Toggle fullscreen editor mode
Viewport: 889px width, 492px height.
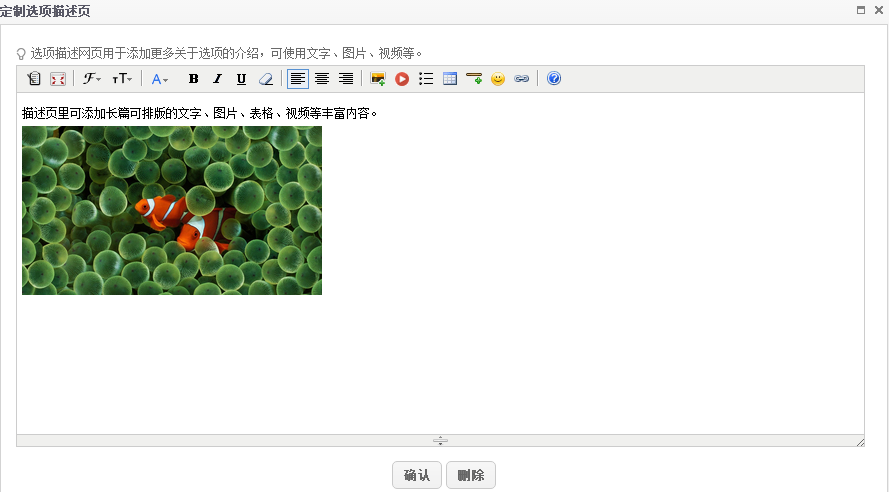[x=57, y=79]
